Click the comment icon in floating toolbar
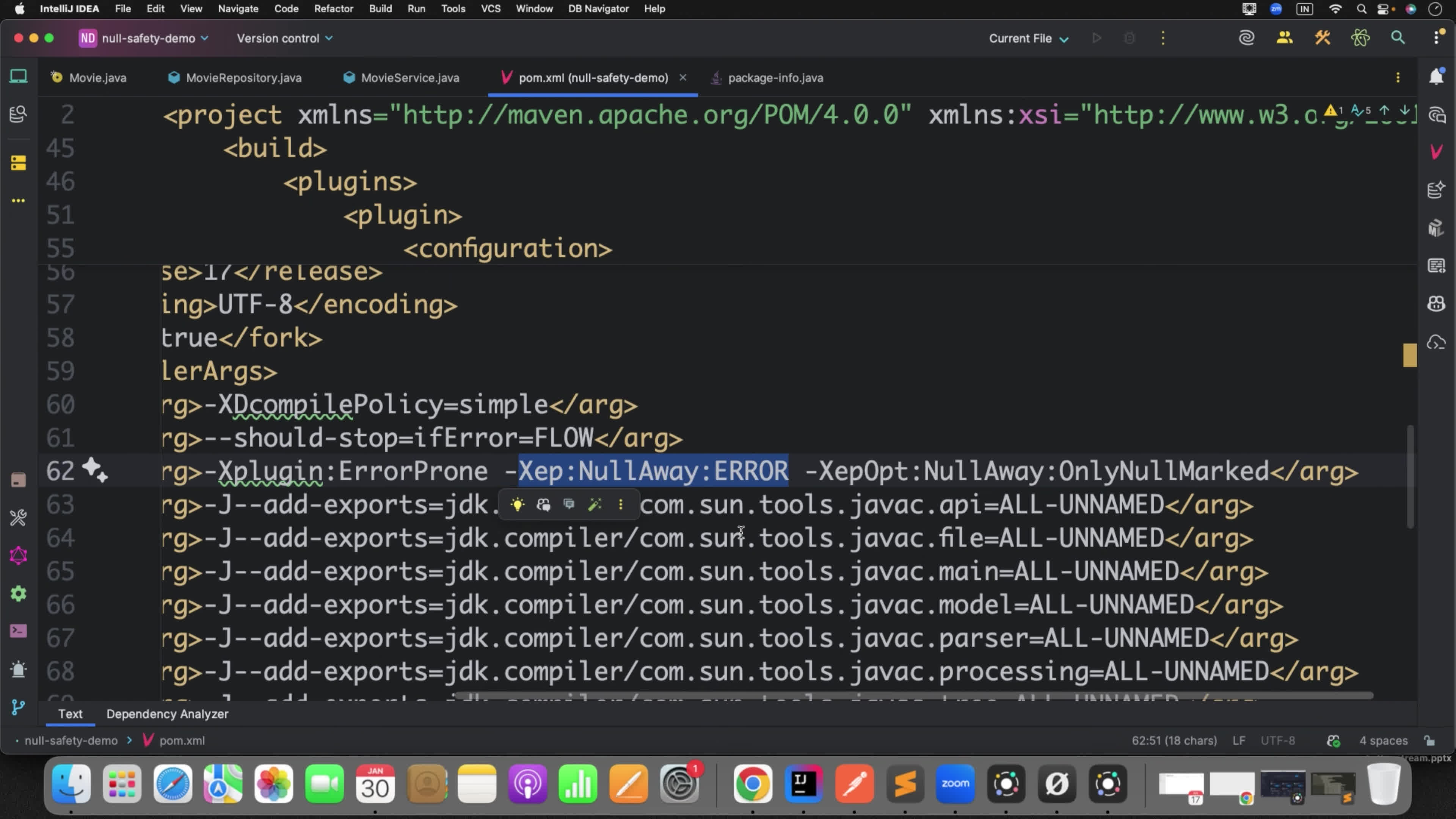 click(569, 504)
